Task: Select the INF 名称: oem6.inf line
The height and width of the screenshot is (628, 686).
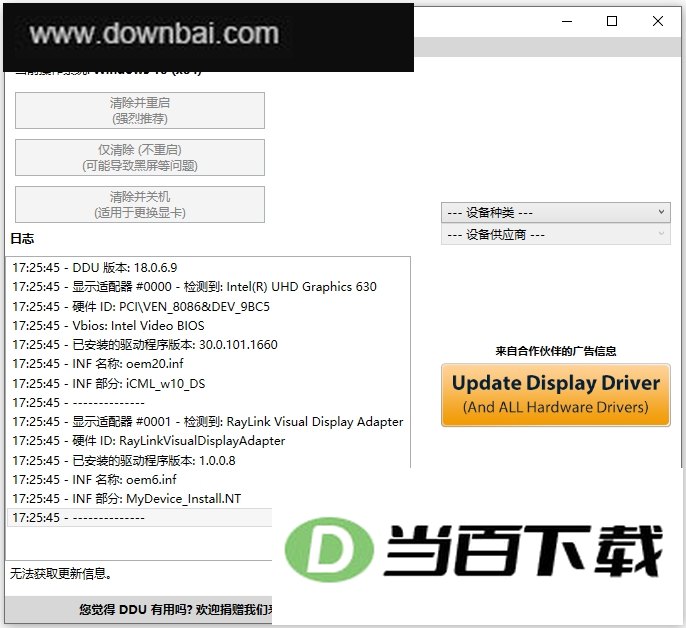Action: (94, 480)
